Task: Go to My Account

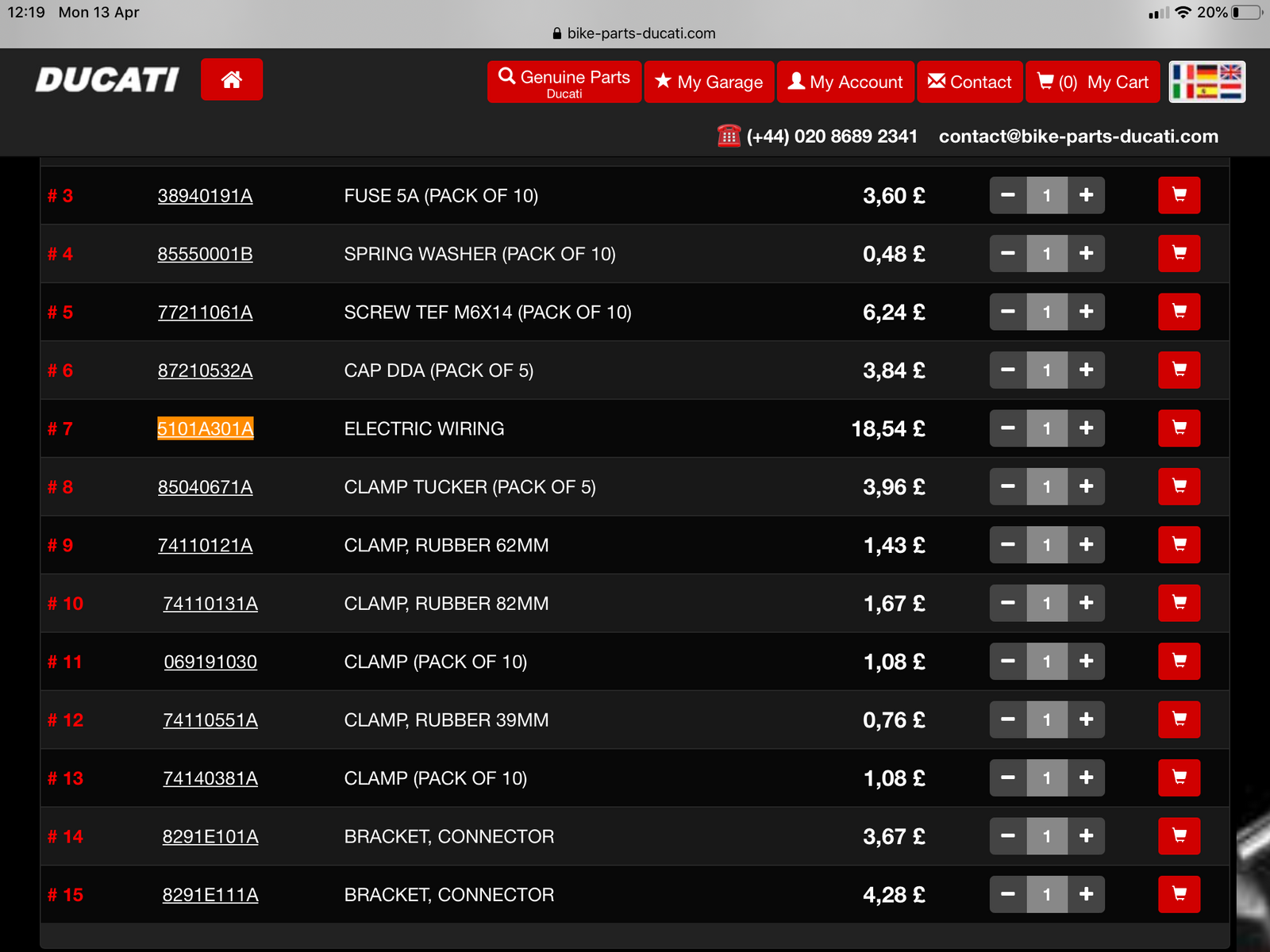Action: tap(845, 82)
